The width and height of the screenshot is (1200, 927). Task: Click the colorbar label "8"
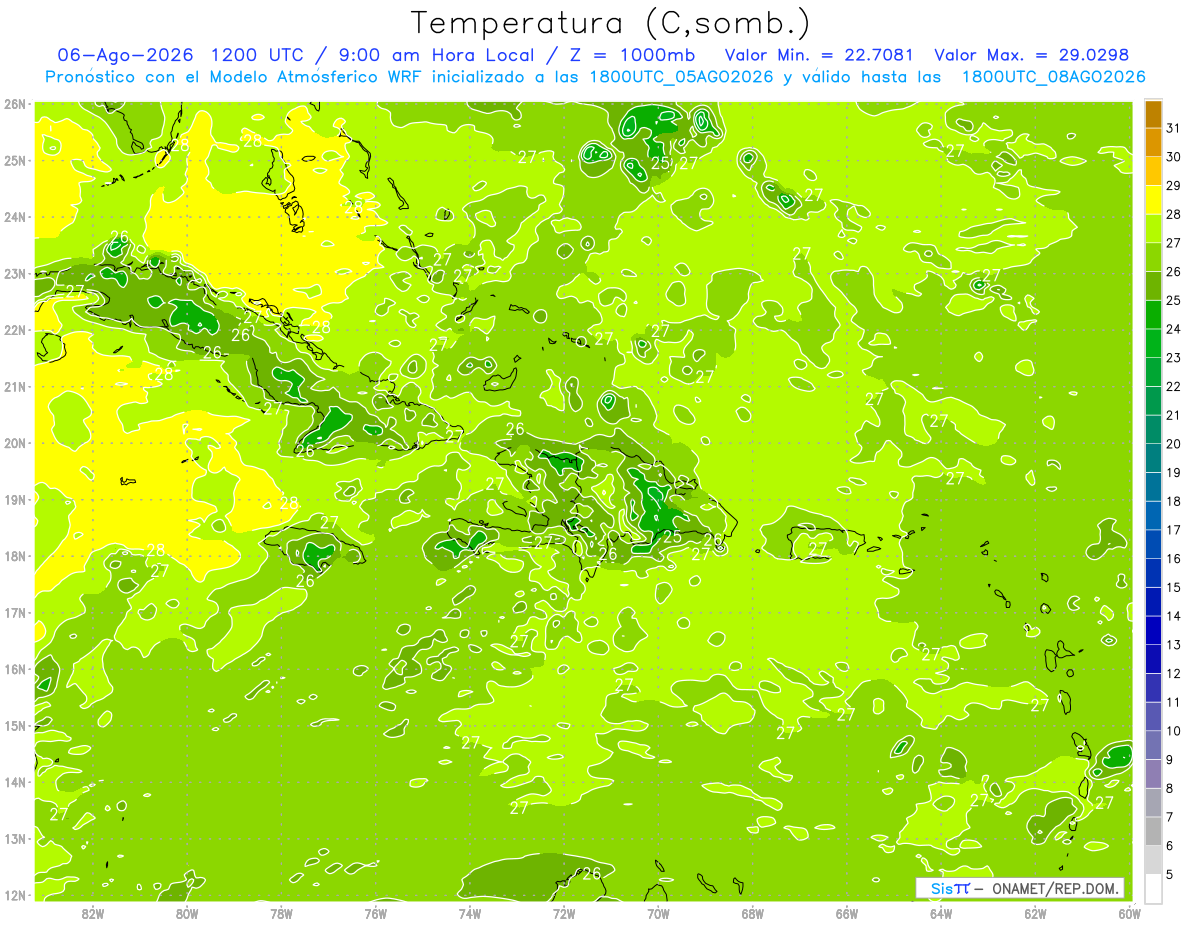[1169, 788]
